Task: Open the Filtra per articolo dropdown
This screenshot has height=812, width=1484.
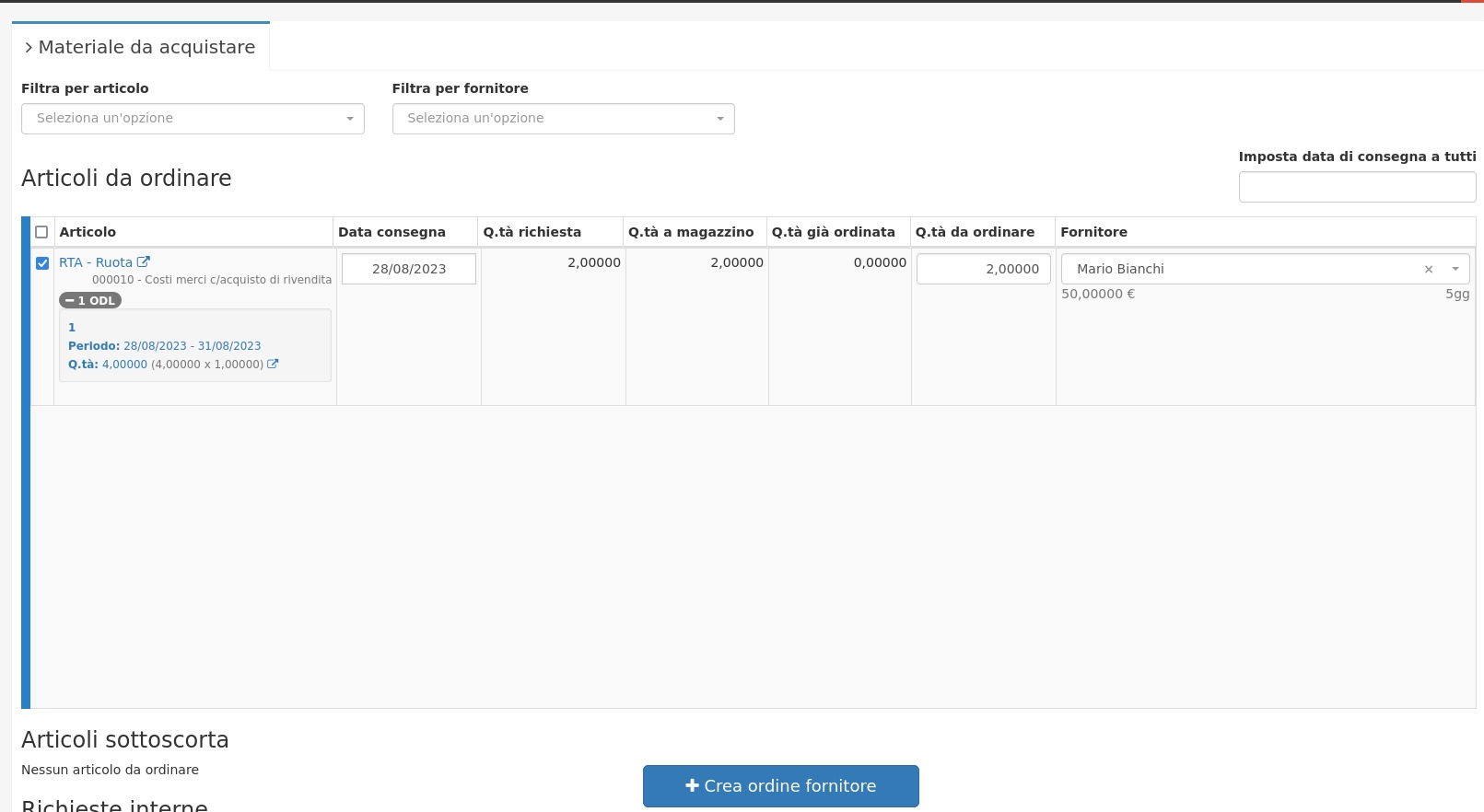Action: 193,119
